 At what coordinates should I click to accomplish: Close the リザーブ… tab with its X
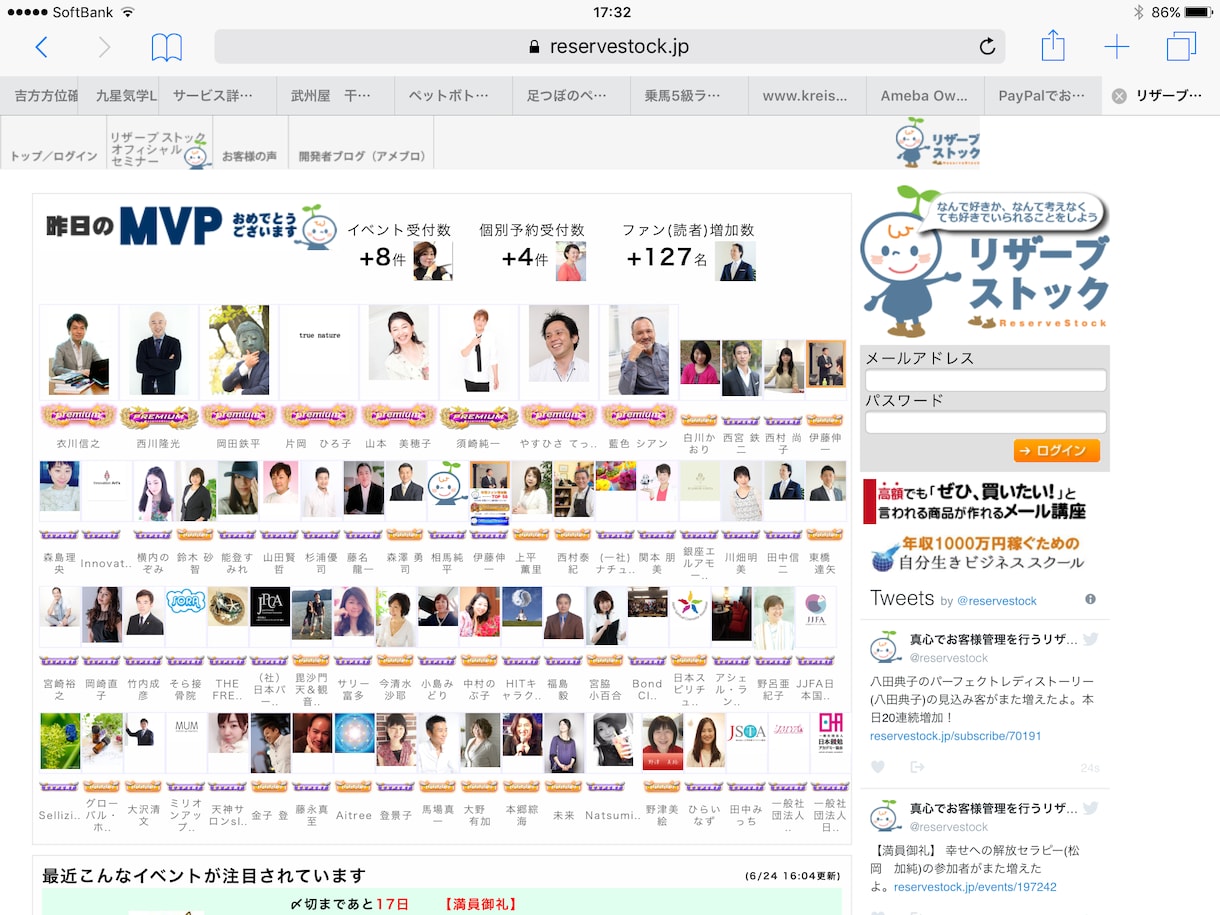click(x=1119, y=96)
